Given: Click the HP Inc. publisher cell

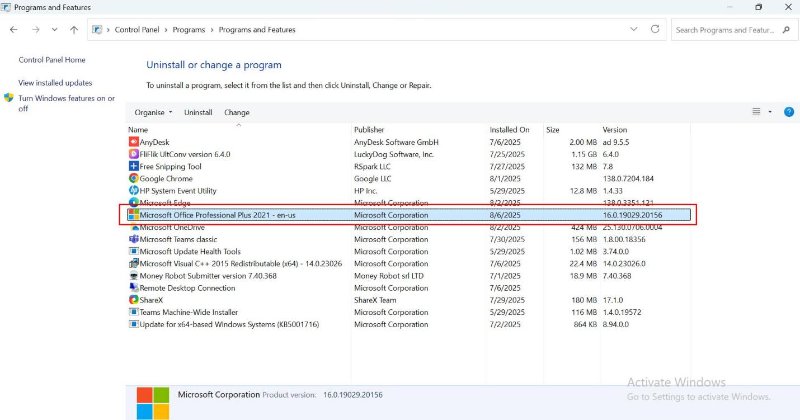Looking at the screenshot, I should [365, 191].
